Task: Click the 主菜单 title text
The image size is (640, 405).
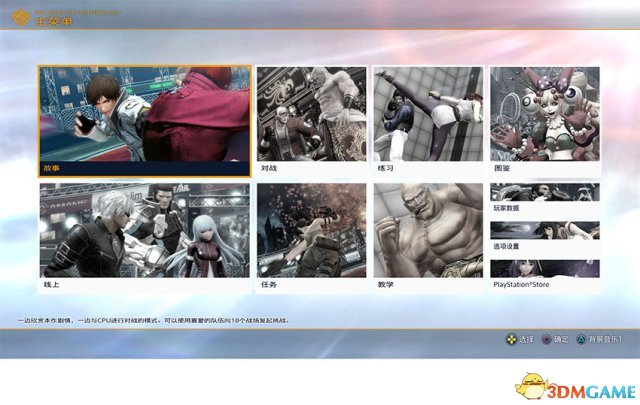Action: (x=54, y=22)
